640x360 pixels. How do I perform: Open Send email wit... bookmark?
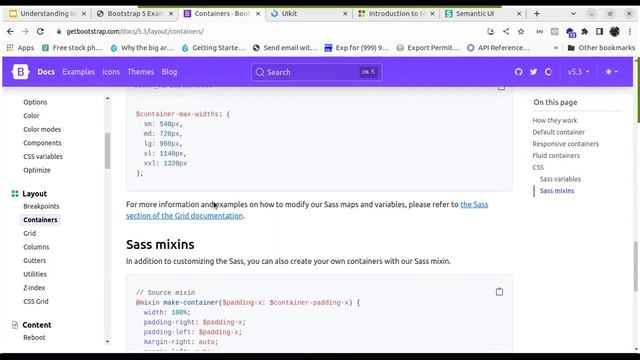point(284,48)
